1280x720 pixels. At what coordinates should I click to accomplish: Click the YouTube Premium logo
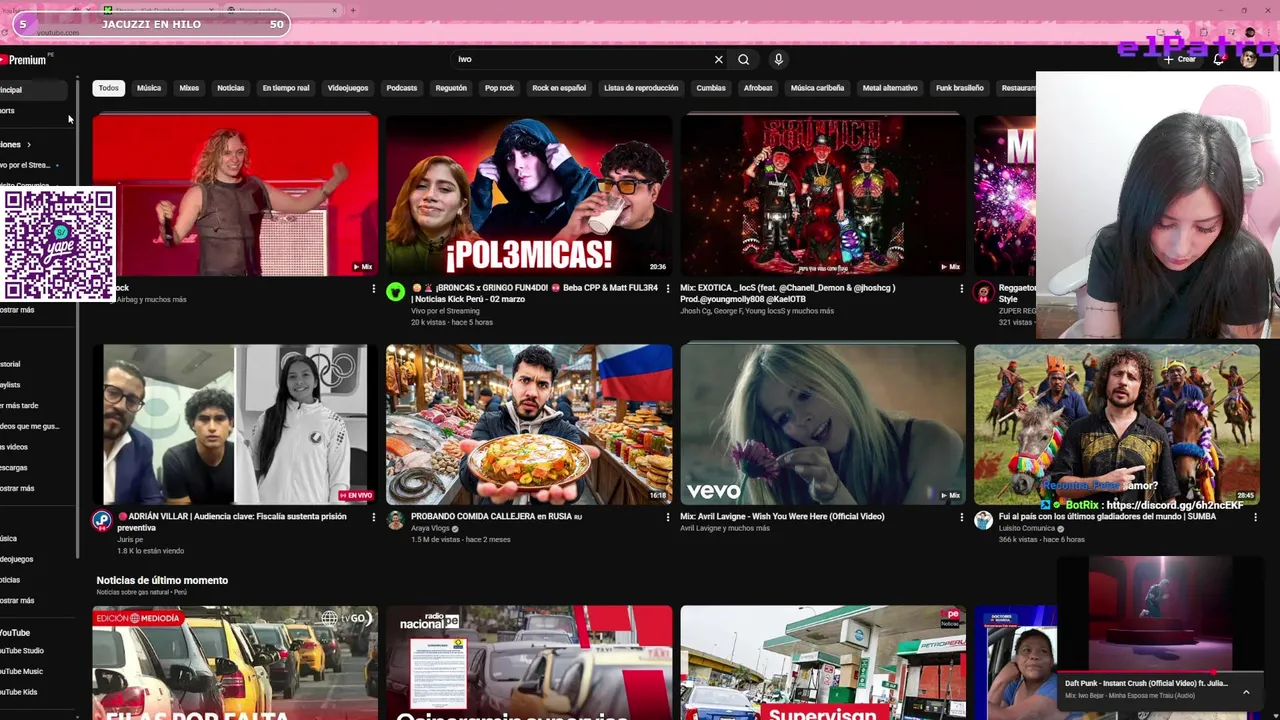click(x=24, y=60)
